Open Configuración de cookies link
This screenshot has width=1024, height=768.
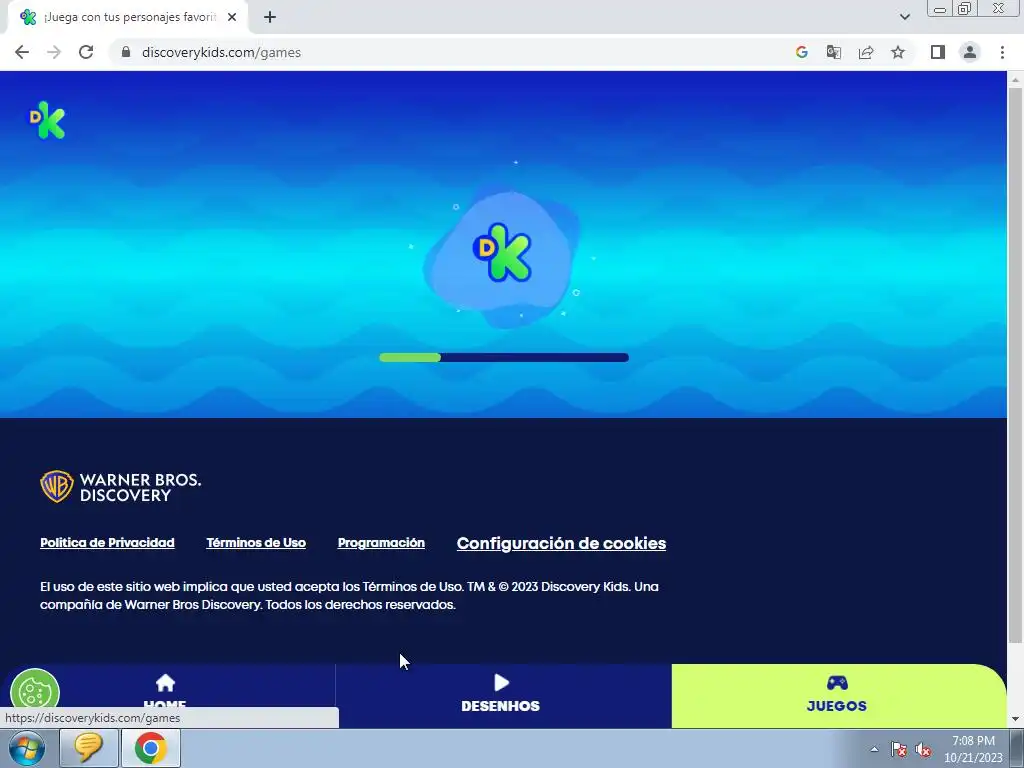point(562,543)
